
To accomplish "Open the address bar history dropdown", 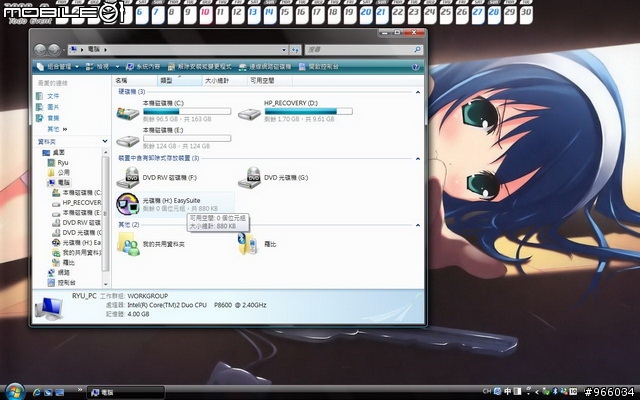I will pos(284,50).
